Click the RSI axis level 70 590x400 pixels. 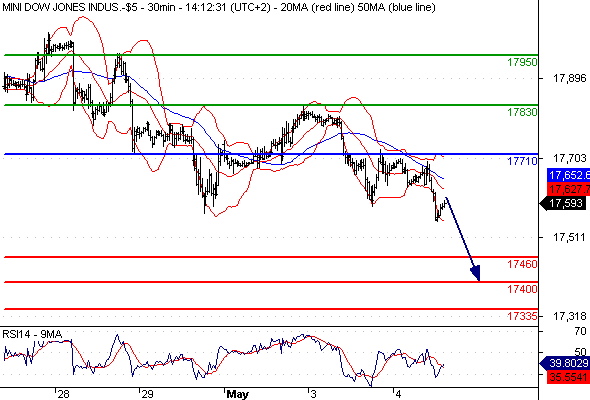pyautogui.click(x=581, y=332)
